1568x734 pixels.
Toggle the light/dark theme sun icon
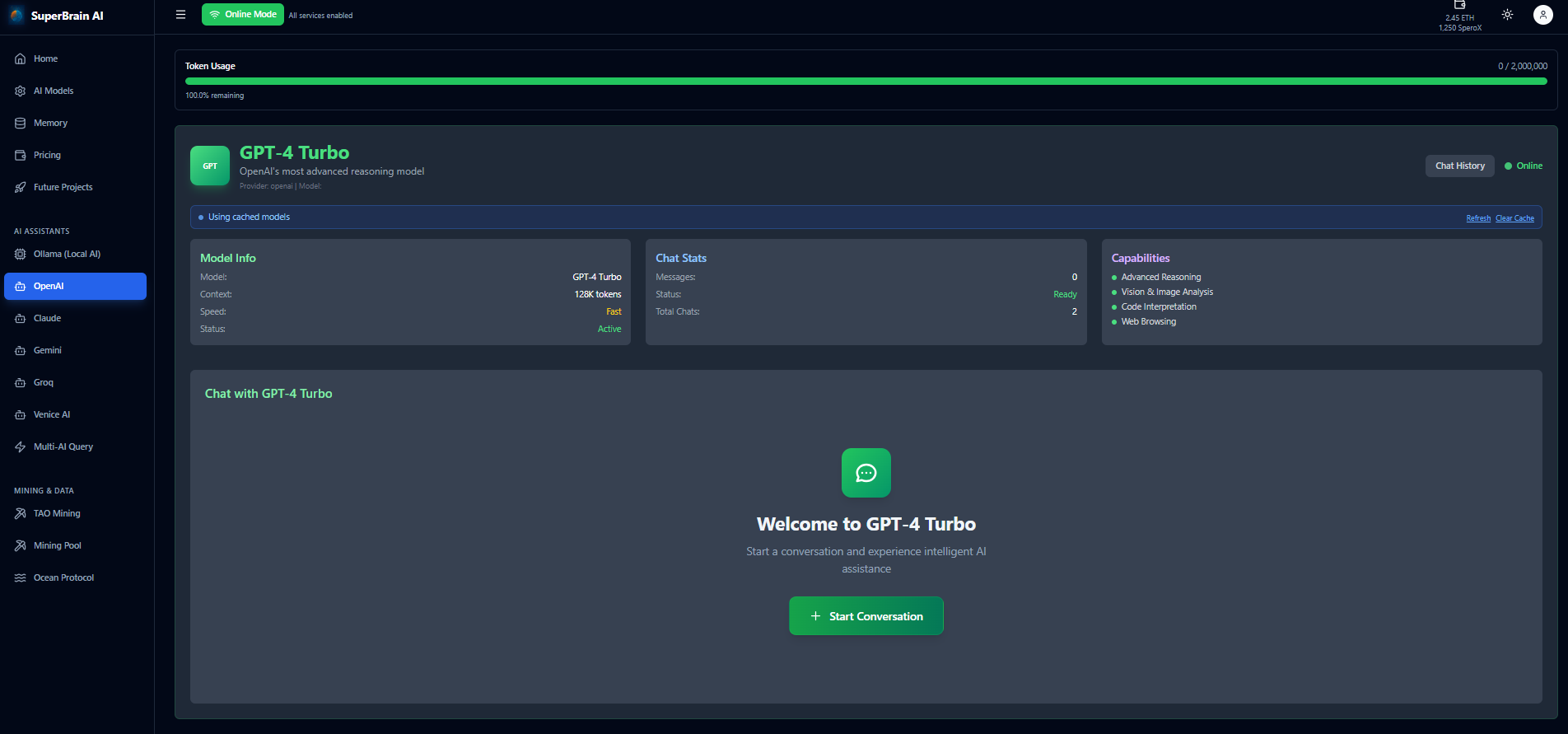(1507, 15)
